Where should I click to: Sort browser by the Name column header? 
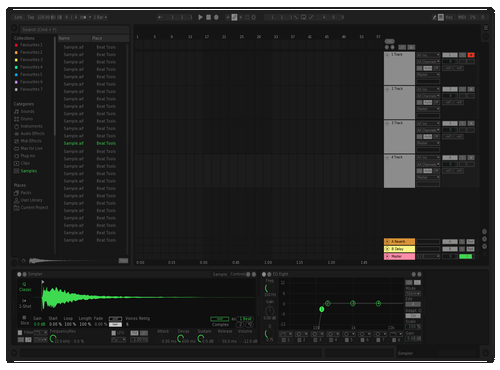click(x=74, y=38)
